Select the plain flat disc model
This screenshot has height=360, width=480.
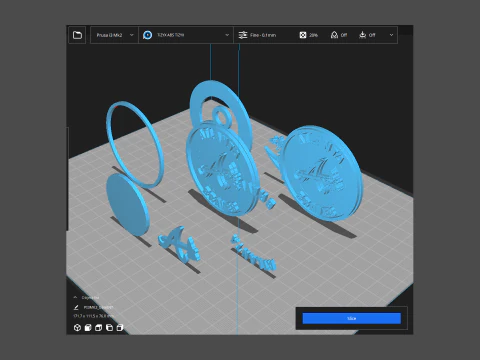127,204
